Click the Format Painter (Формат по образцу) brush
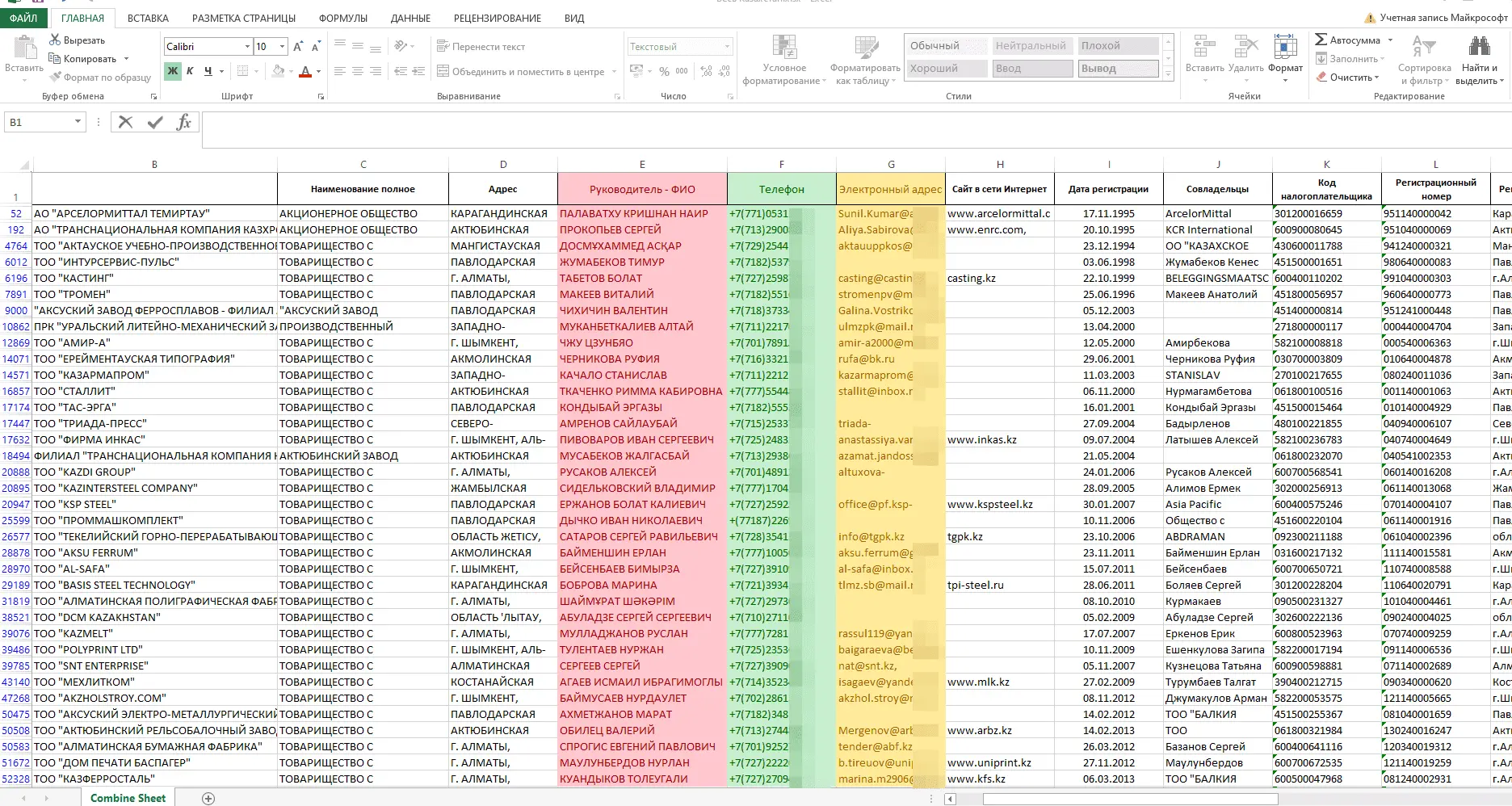Screen dimensions: 1512x806 coord(55,77)
